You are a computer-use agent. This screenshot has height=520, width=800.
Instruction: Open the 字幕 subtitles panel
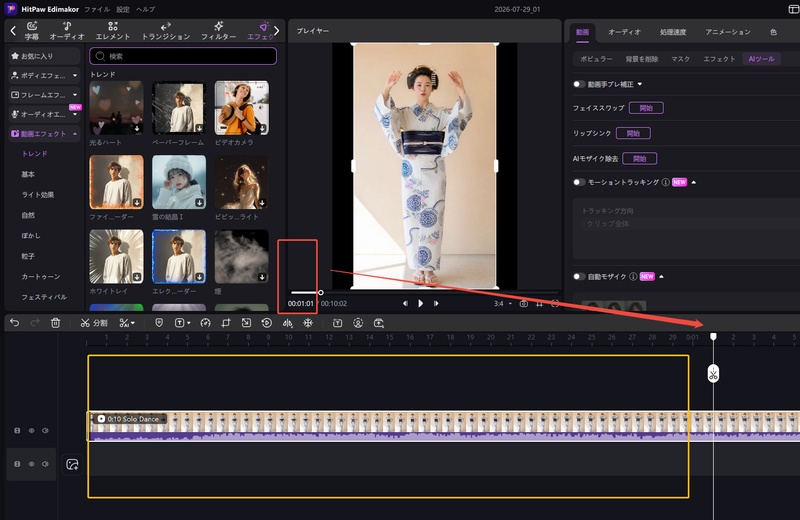[32, 31]
